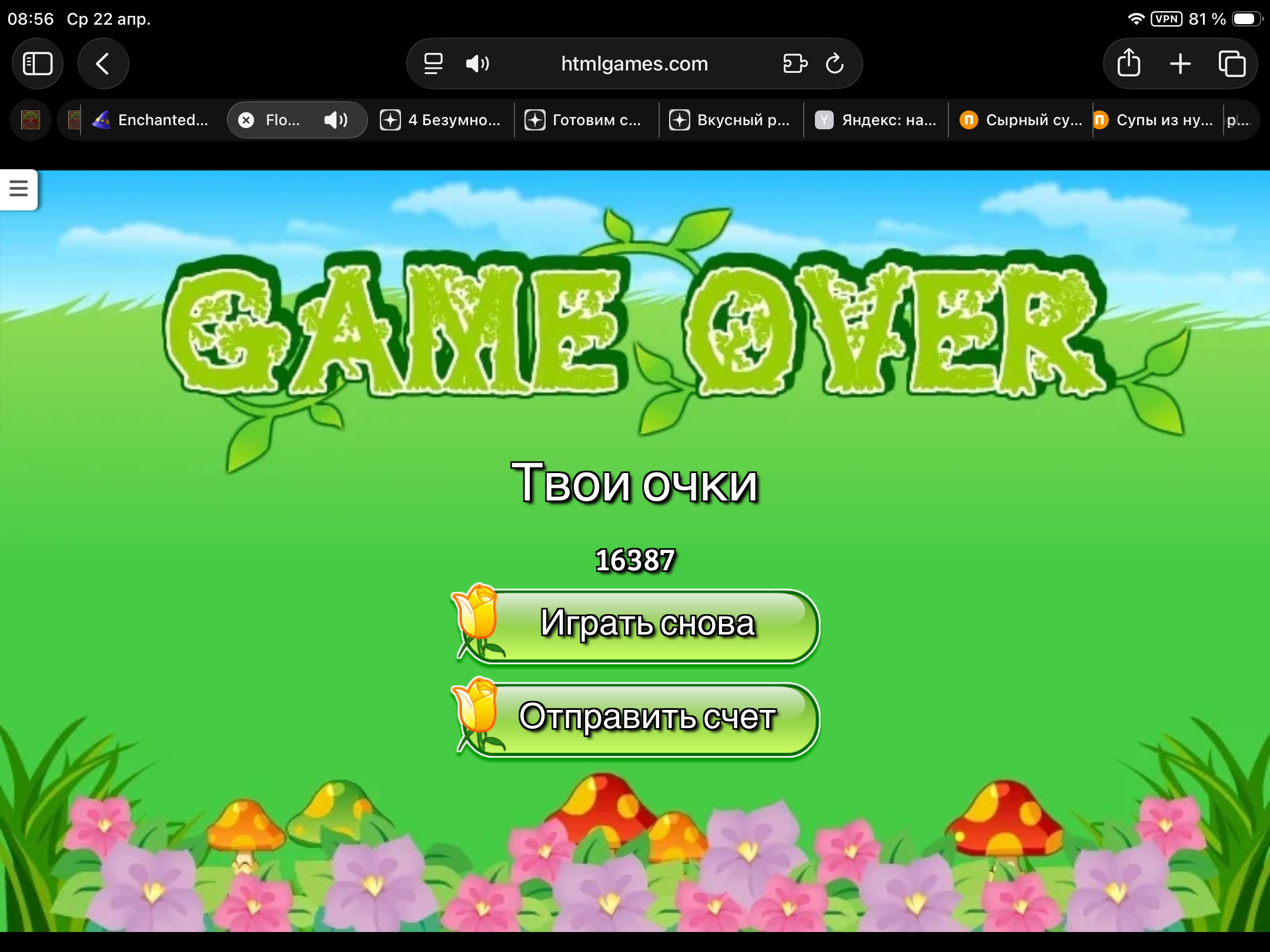The height and width of the screenshot is (952, 1270).
Task: Open the first pinned tab thumbnail
Action: 31,120
